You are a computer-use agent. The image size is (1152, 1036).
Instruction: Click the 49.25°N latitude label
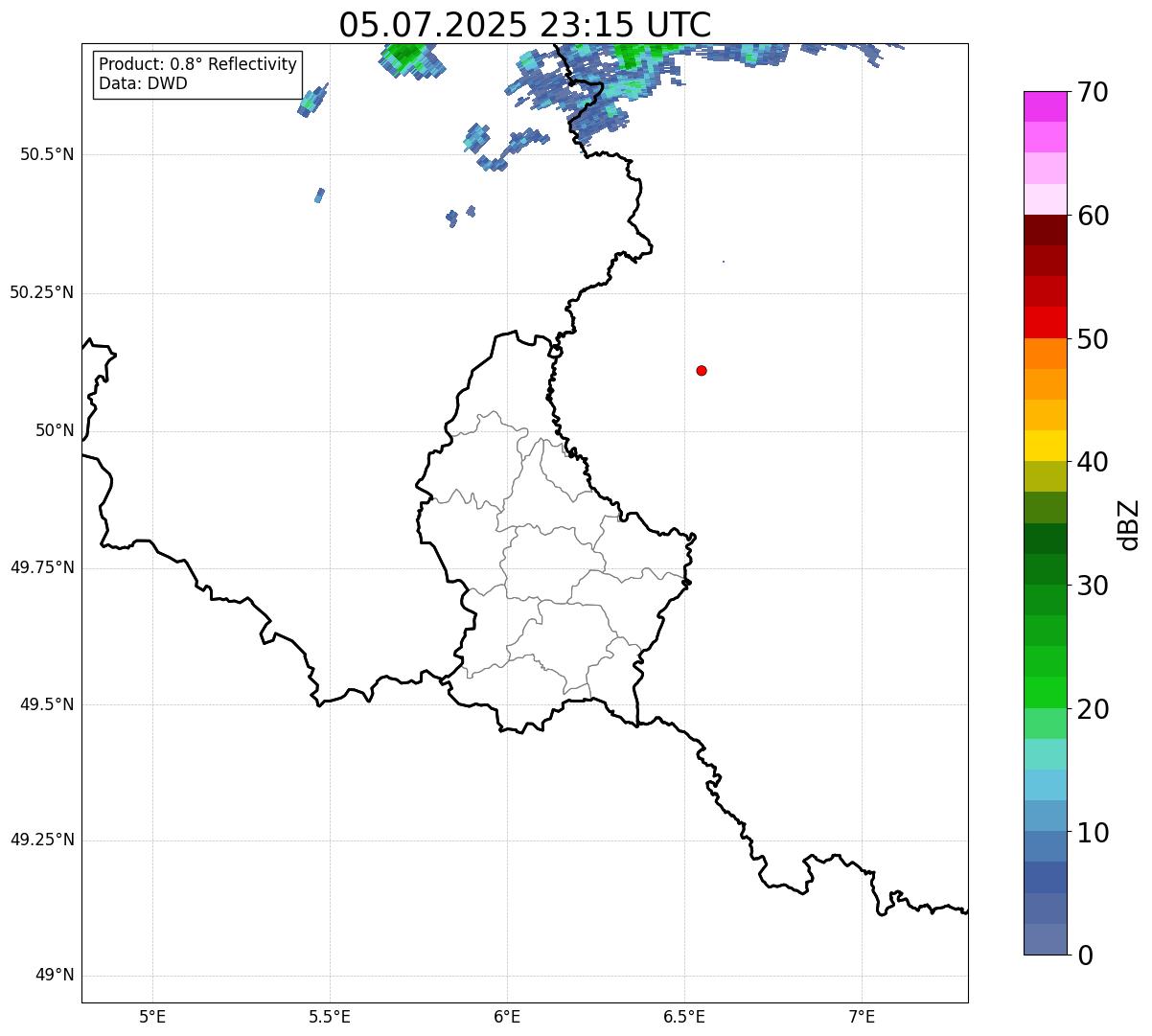tap(42, 840)
